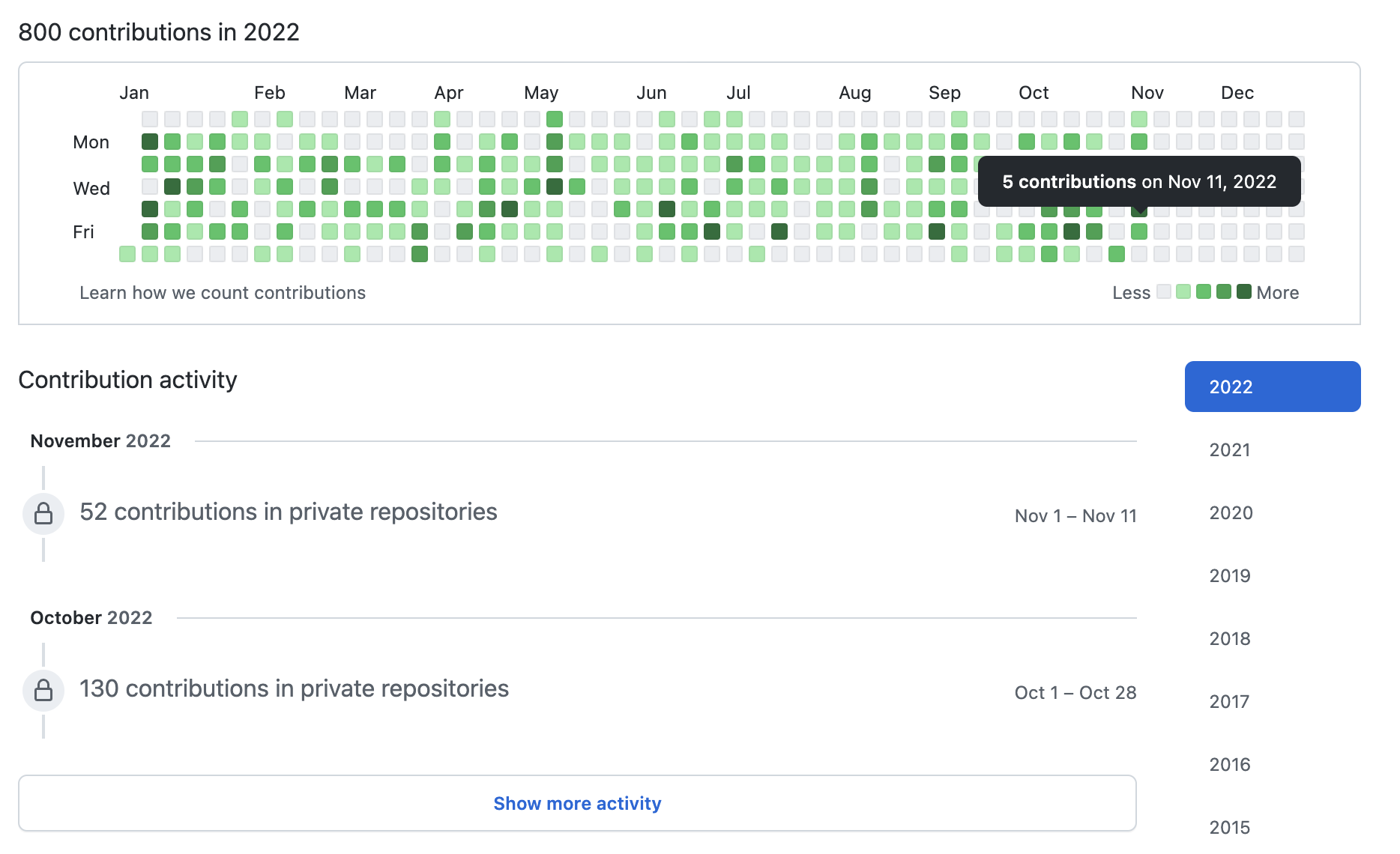Viewport: 1400px width, 854px height.
Task: Show contributions from 2015
Action: tap(1229, 827)
